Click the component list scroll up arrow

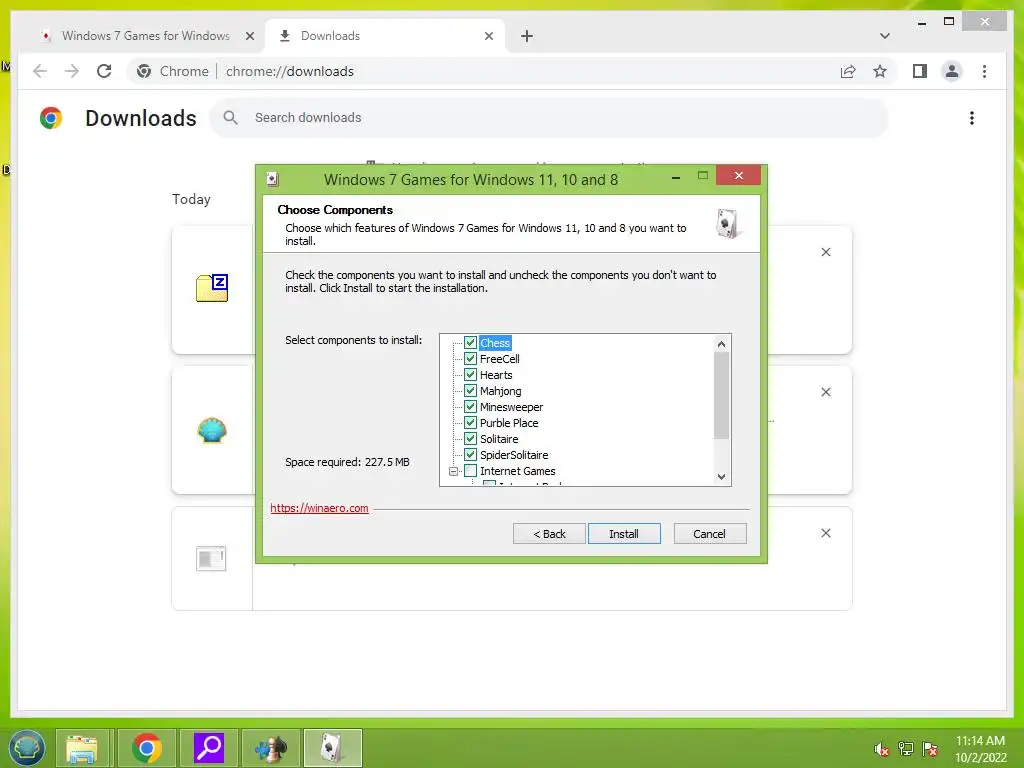click(721, 344)
